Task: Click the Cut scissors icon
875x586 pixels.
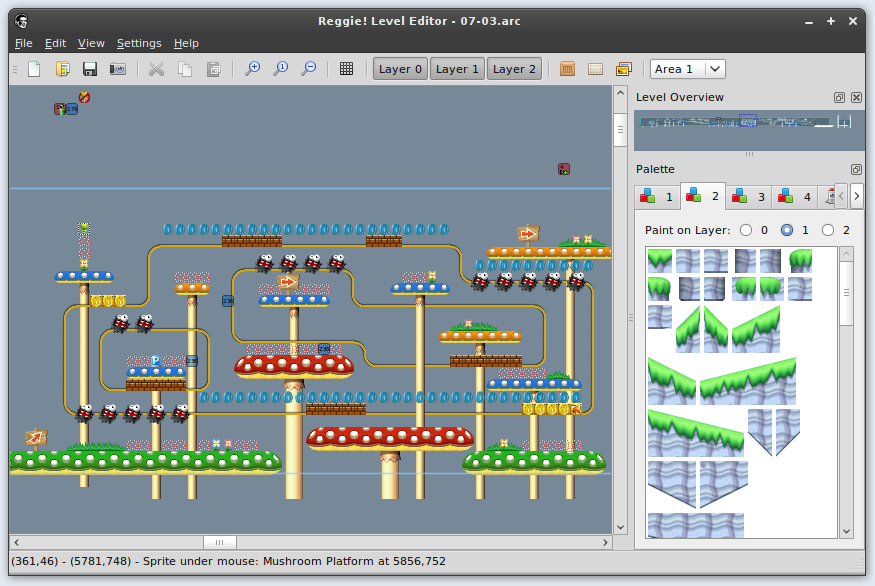Action: click(156, 69)
